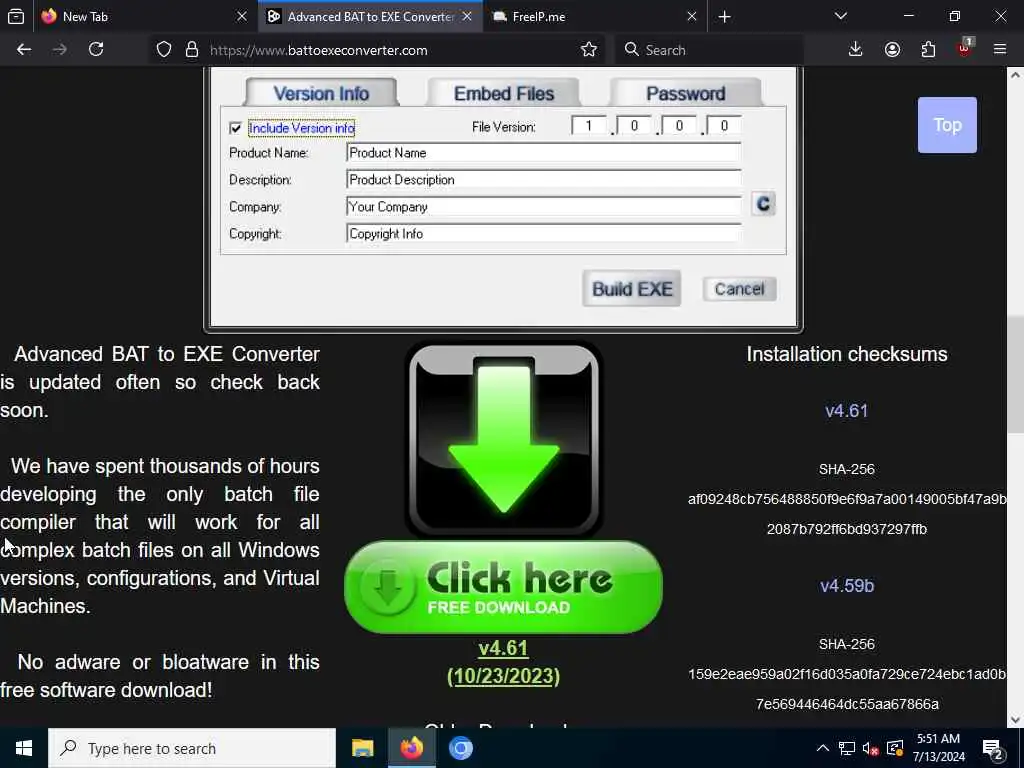Click the Product Description field

(543, 180)
